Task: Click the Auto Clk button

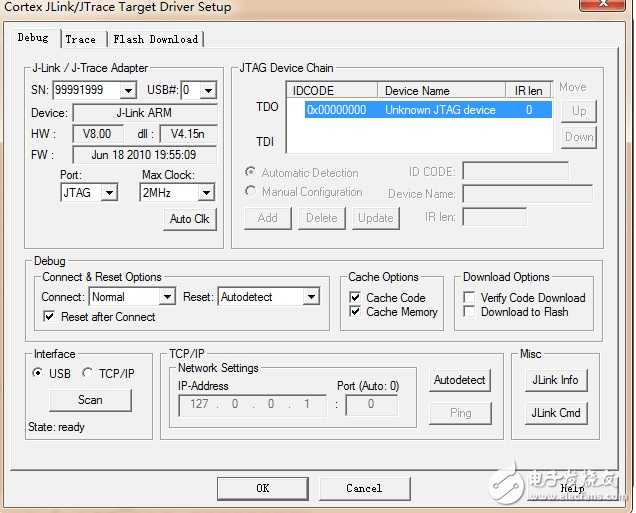Action: tap(189, 219)
